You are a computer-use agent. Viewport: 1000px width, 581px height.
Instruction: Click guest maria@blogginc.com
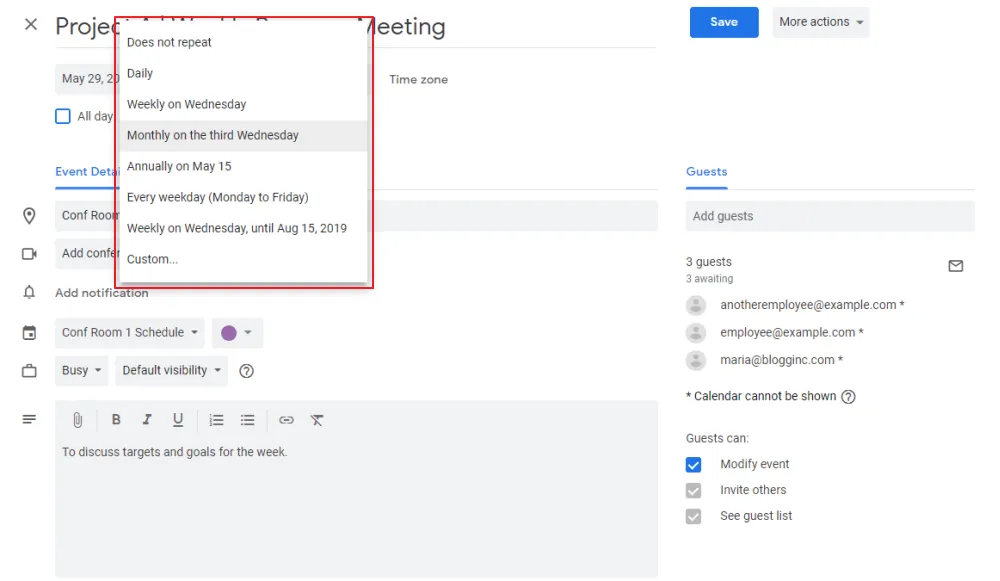coord(781,360)
